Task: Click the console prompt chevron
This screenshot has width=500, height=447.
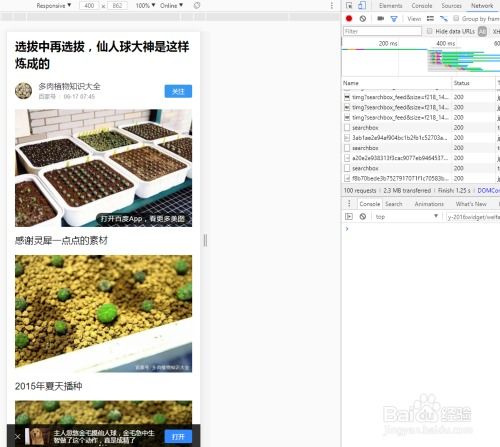Action: click(347, 229)
